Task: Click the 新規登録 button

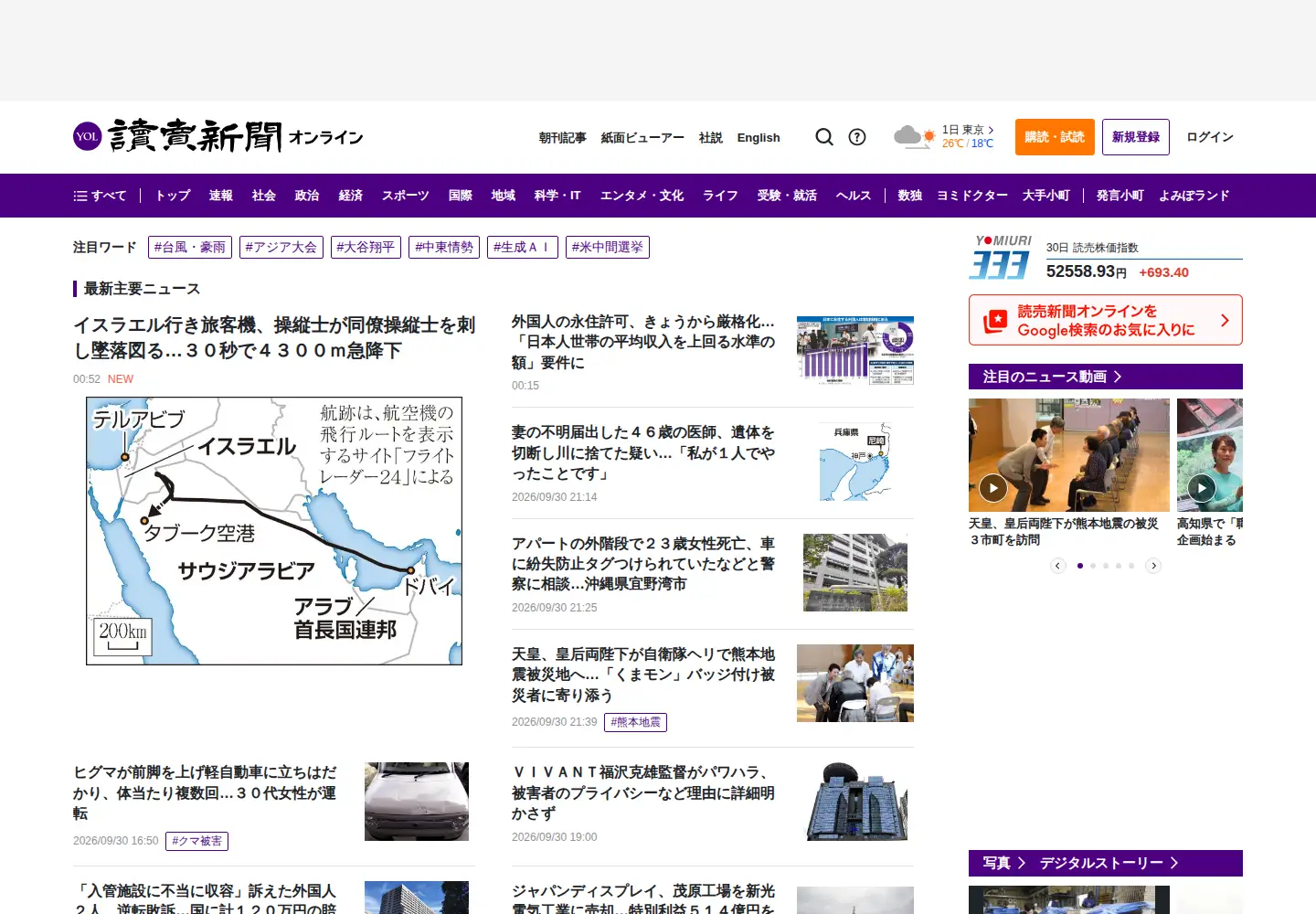Action: (1136, 137)
